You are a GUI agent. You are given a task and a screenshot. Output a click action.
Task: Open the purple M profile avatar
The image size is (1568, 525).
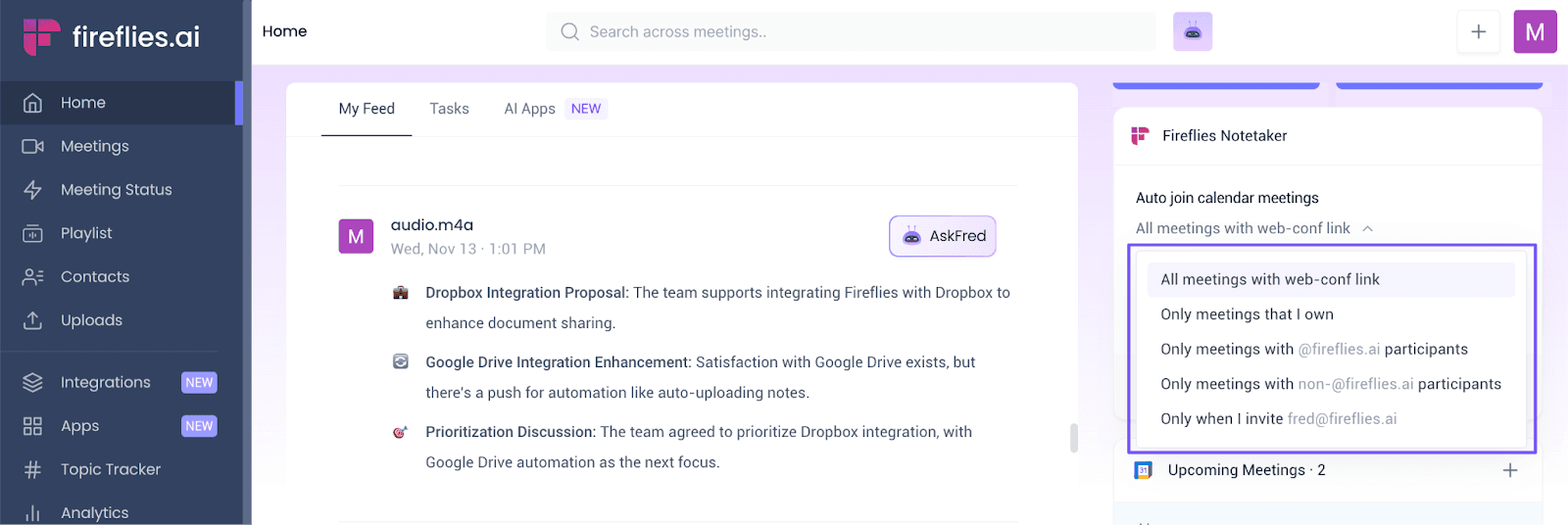[x=1536, y=31]
